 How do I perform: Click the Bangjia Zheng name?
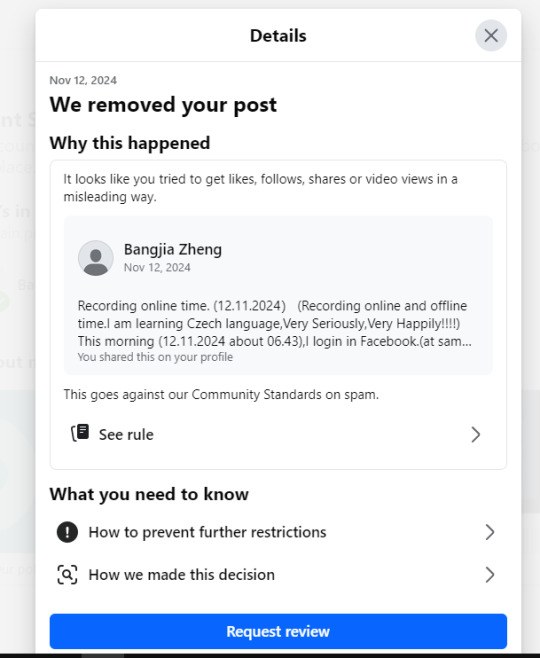(173, 249)
